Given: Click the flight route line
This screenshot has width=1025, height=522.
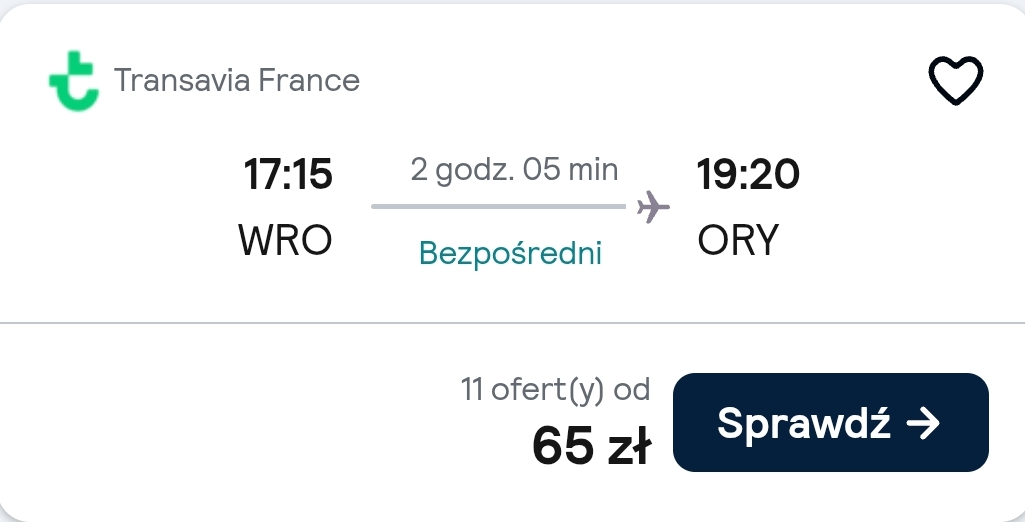Looking at the screenshot, I should [498, 206].
